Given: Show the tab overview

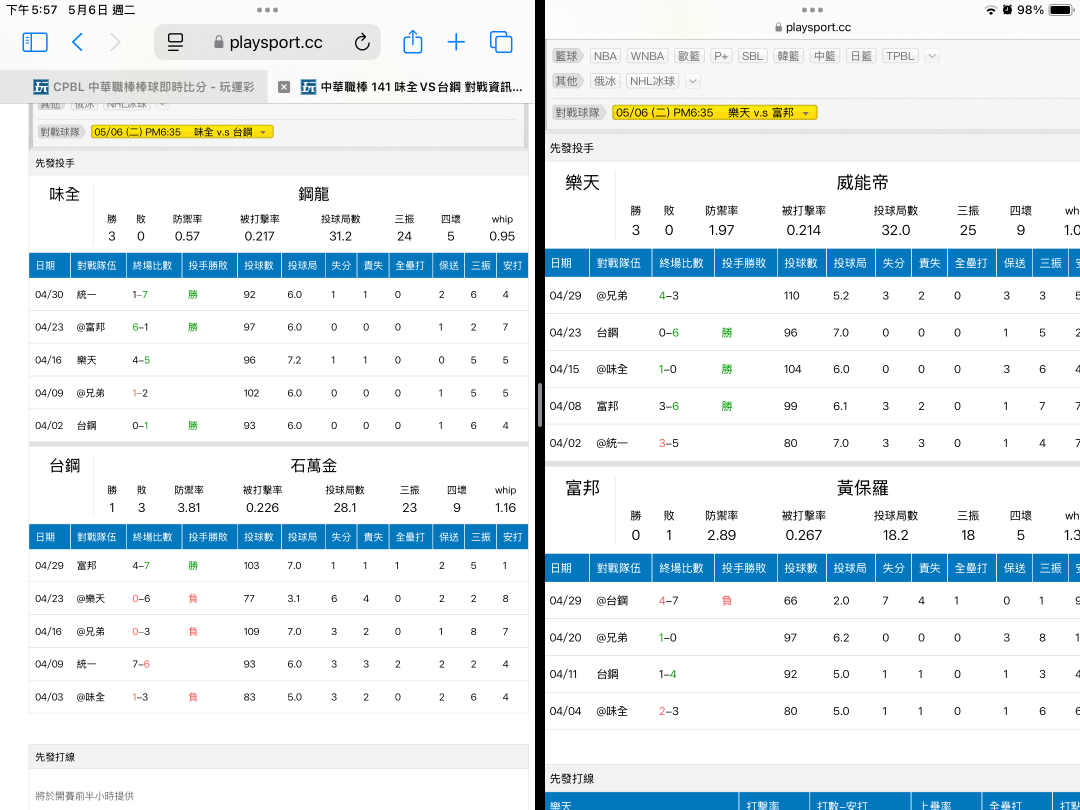Looking at the screenshot, I should [501, 42].
